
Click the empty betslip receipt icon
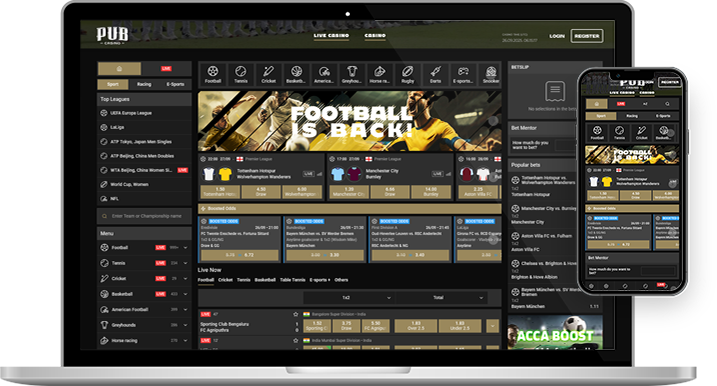point(555,91)
